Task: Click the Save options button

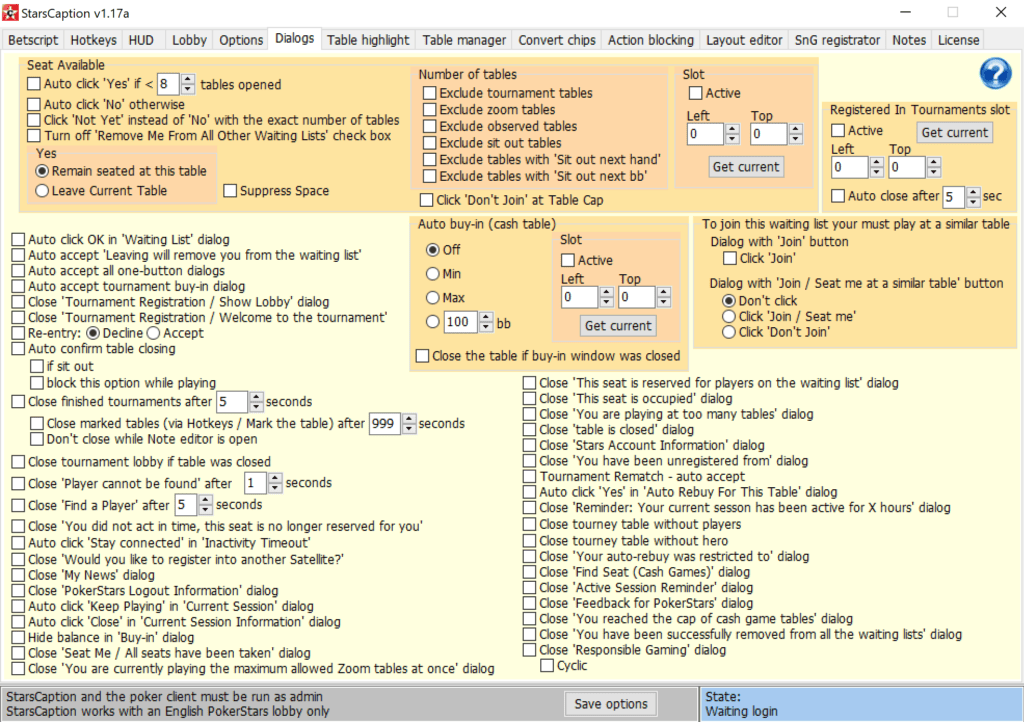Action: pos(611,704)
